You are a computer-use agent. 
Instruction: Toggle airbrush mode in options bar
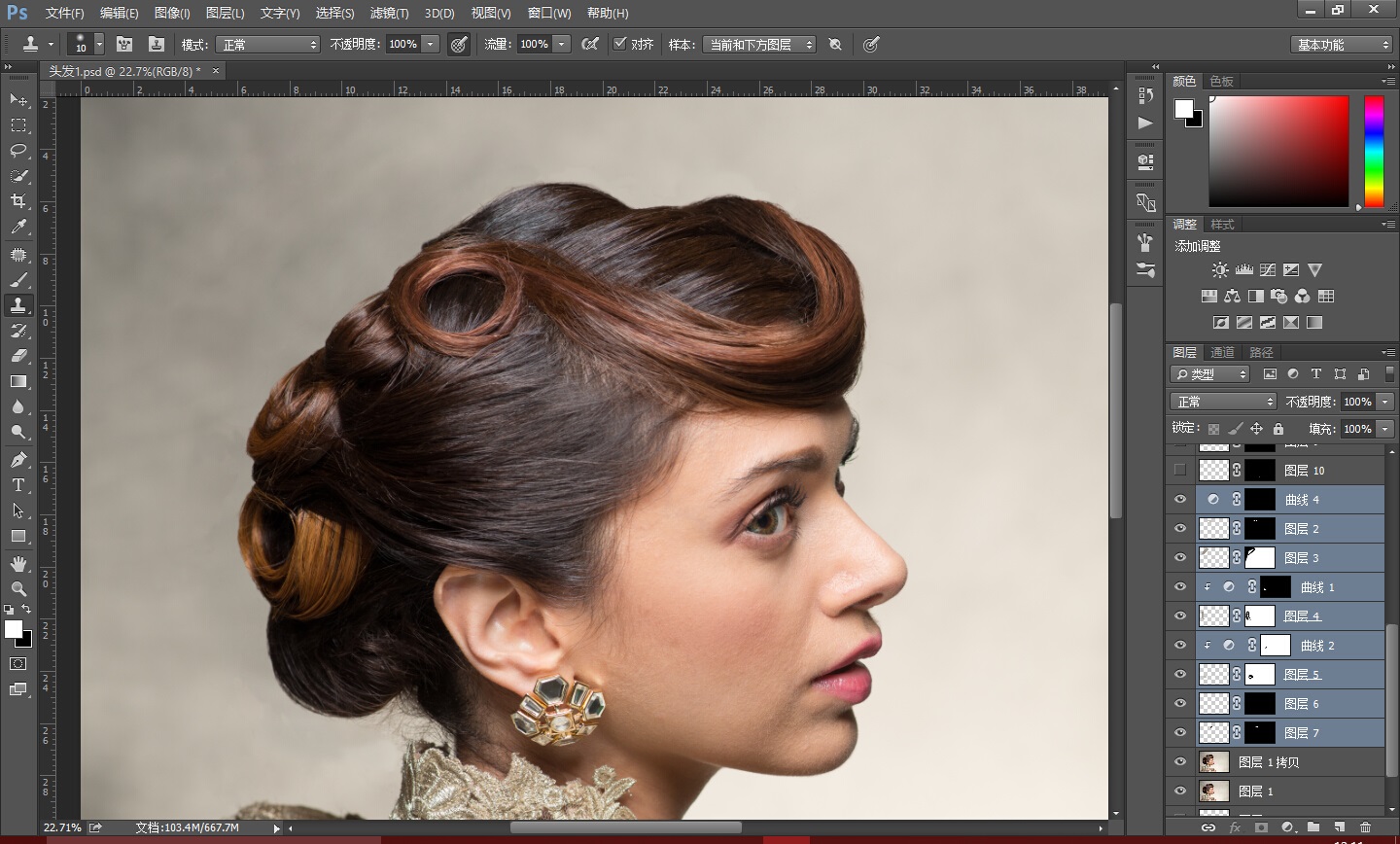[x=589, y=44]
